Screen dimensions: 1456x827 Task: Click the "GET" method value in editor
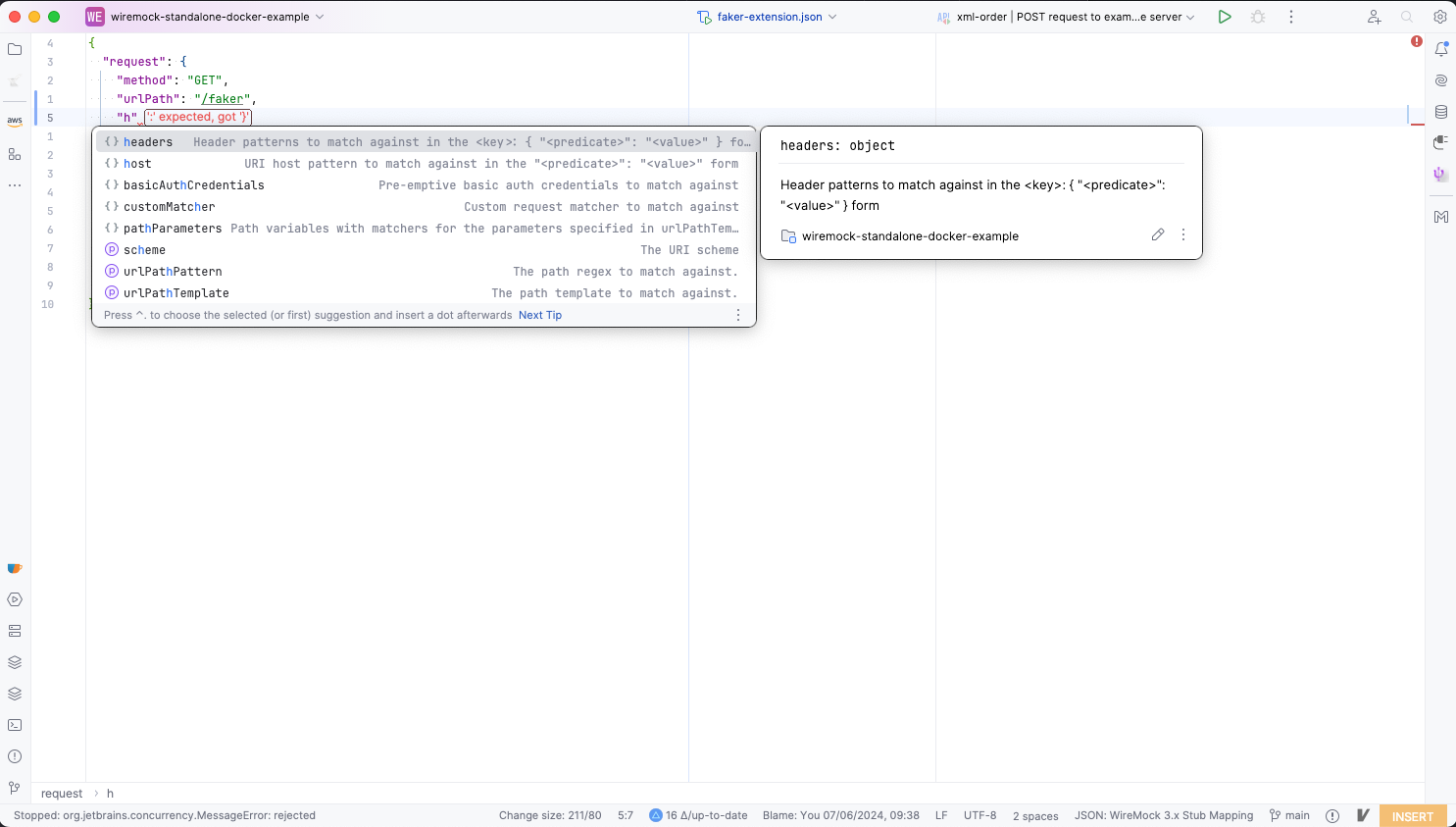coord(205,80)
